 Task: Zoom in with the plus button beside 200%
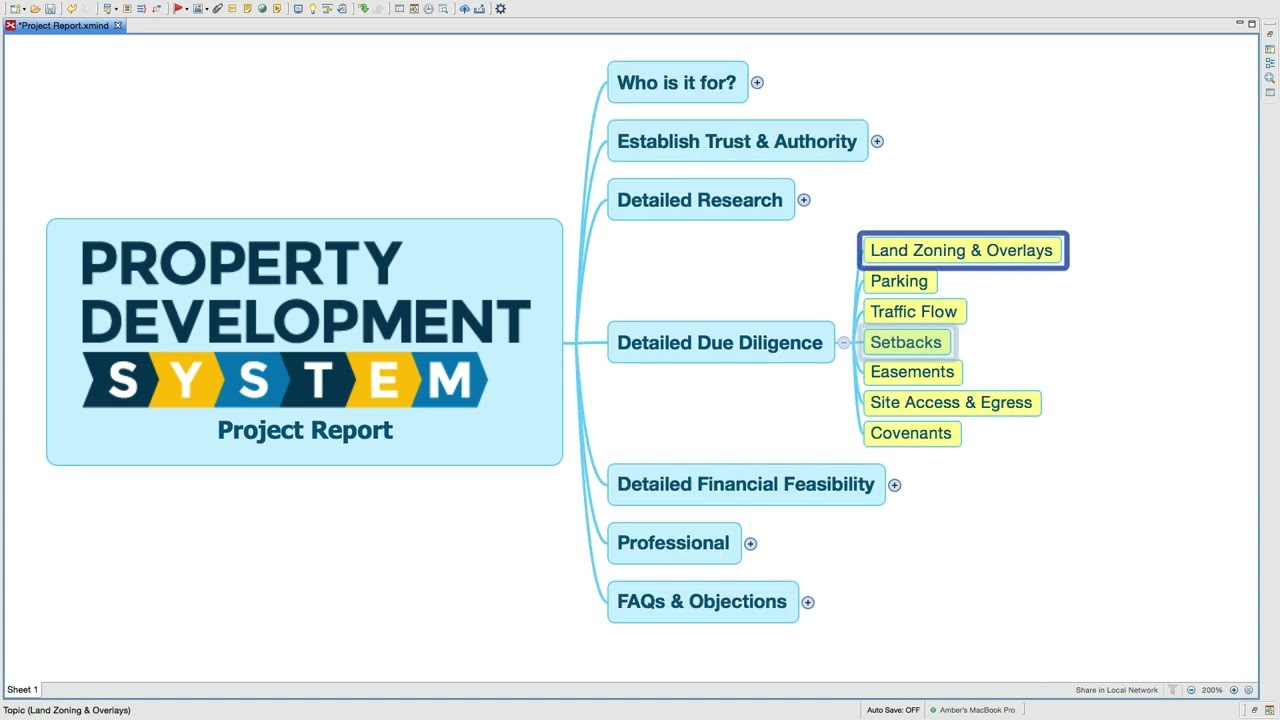click(x=1234, y=690)
